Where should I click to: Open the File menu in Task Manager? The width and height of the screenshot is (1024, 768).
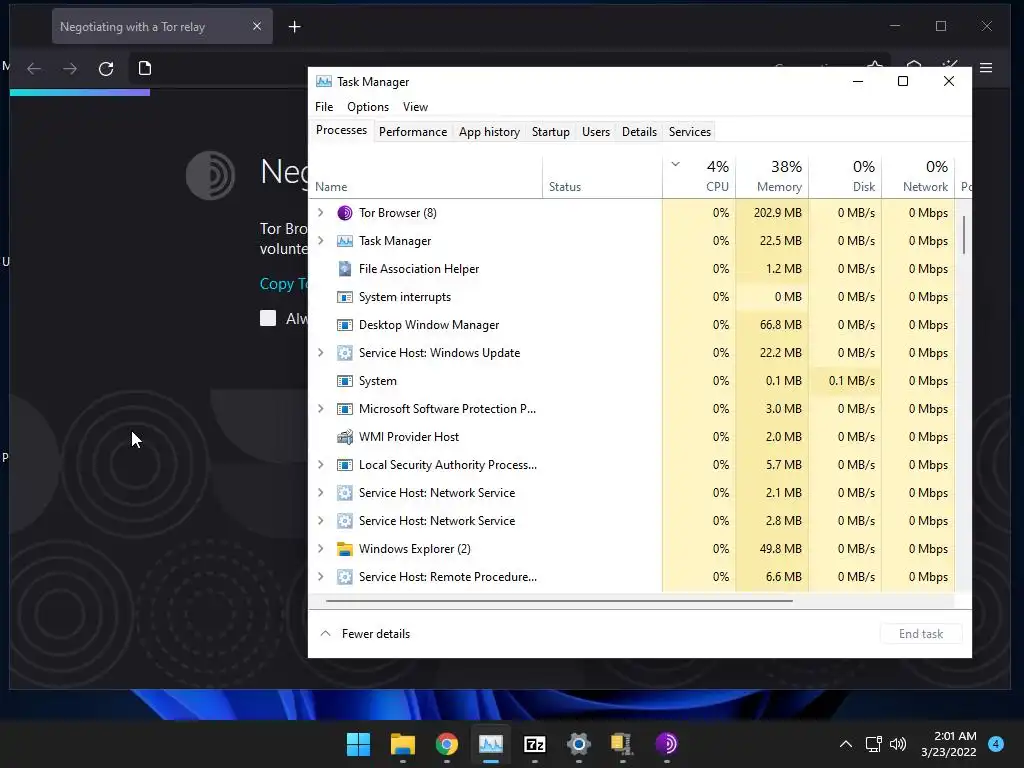pos(324,107)
